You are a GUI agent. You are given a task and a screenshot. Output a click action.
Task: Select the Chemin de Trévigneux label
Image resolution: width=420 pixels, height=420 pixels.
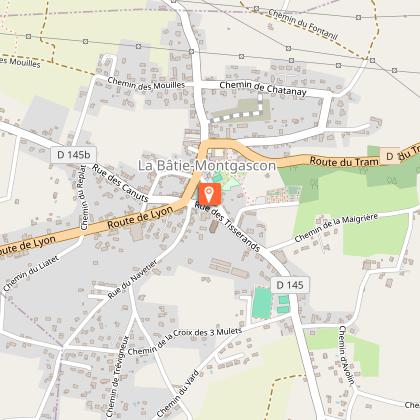pos(117,377)
